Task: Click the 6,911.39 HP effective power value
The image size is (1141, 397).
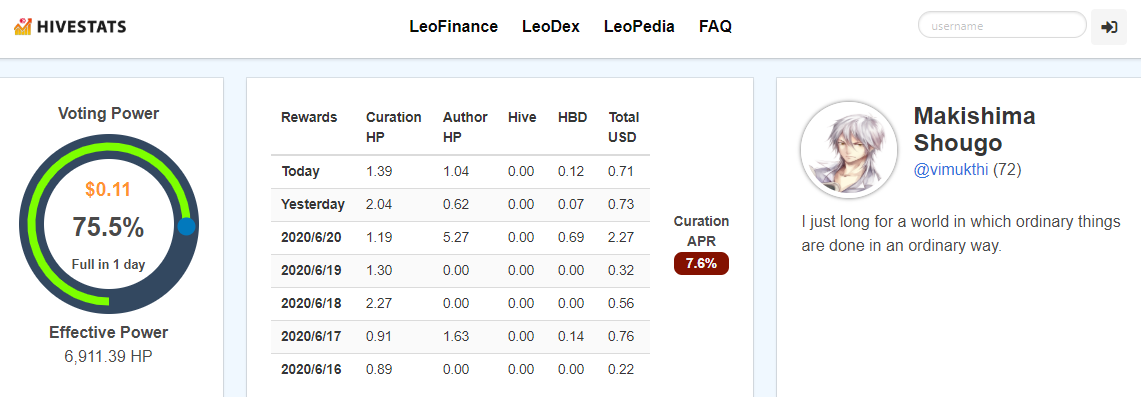Action: pyautogui.click(x=108, y=356)
